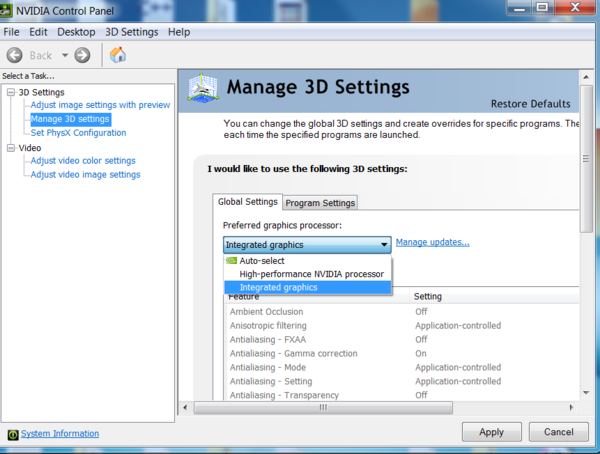Select the Antialiasing - Mode row
600x454 pixels.
tap(402, 367)
